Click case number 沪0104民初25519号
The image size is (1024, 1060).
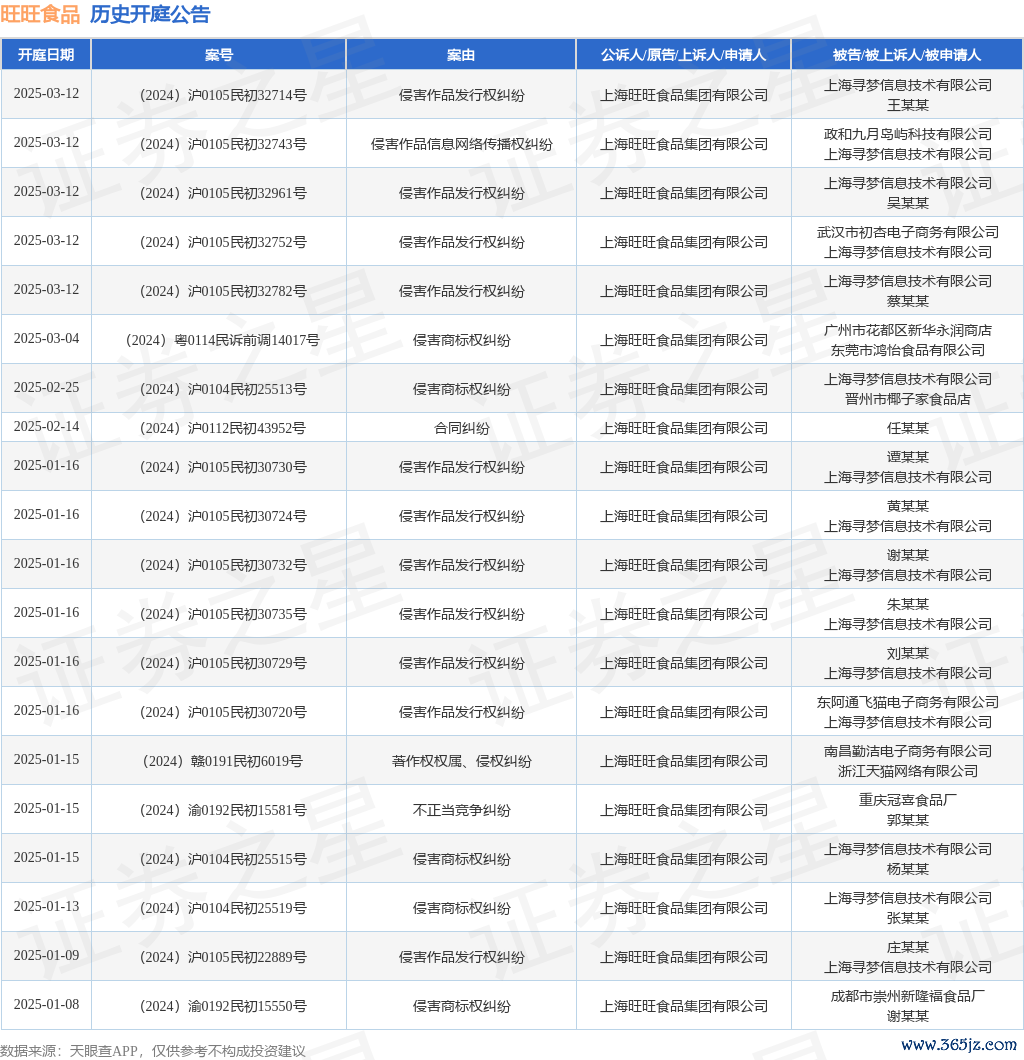pyautogui.click(x=223, y=909)
